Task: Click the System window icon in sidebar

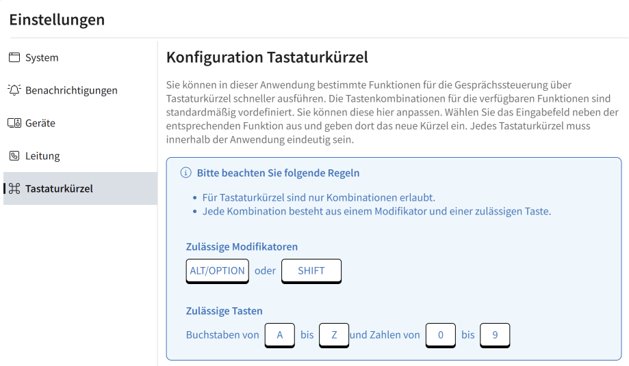Action: pos(14,57)
